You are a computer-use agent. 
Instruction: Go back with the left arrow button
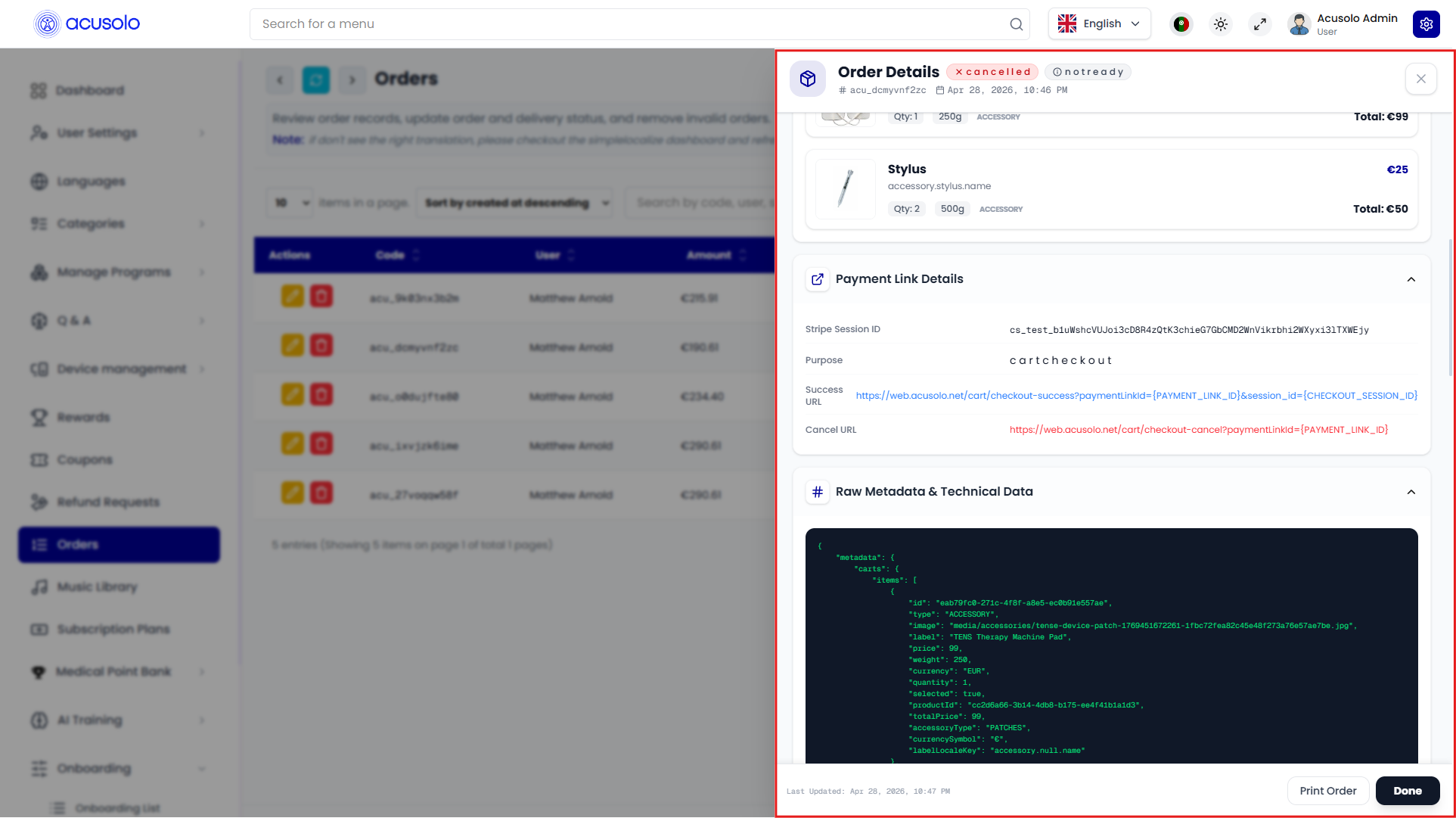pos(280,79)
